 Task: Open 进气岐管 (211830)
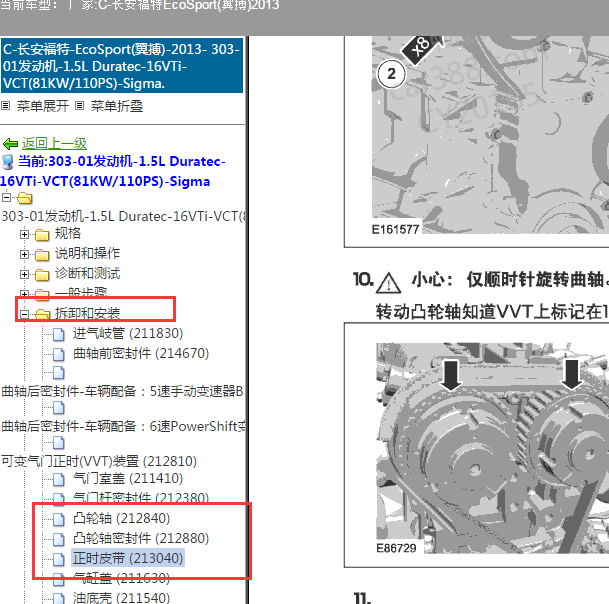128,333
